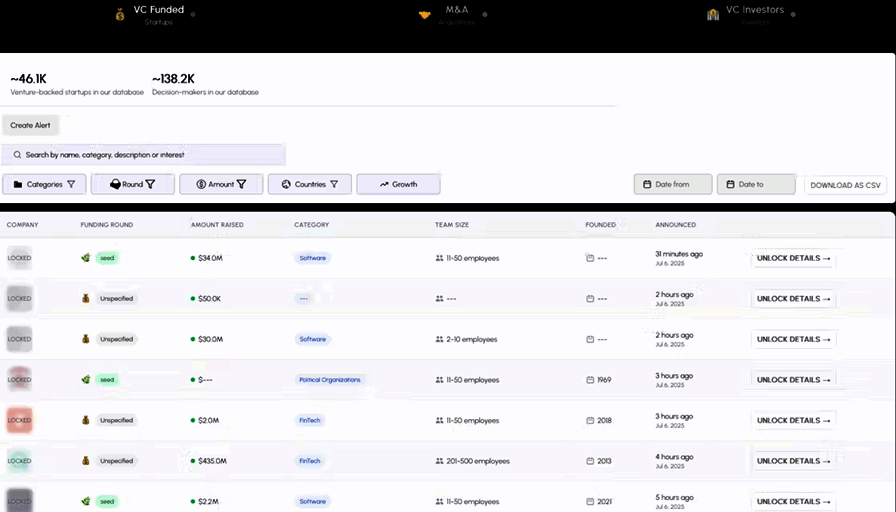Click the magnifier icon in search bar
Screen dimensions: 896x512
[17, 155]
